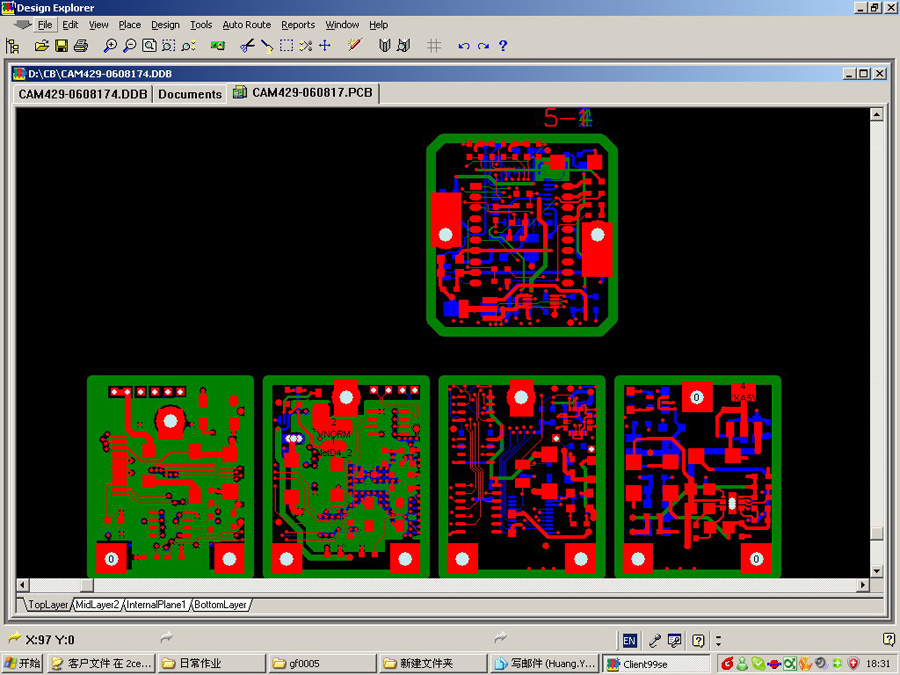Screen dimensions: 900x675
Task: Click the Save diskette icon in toolbar
Action: coord(61,46)
